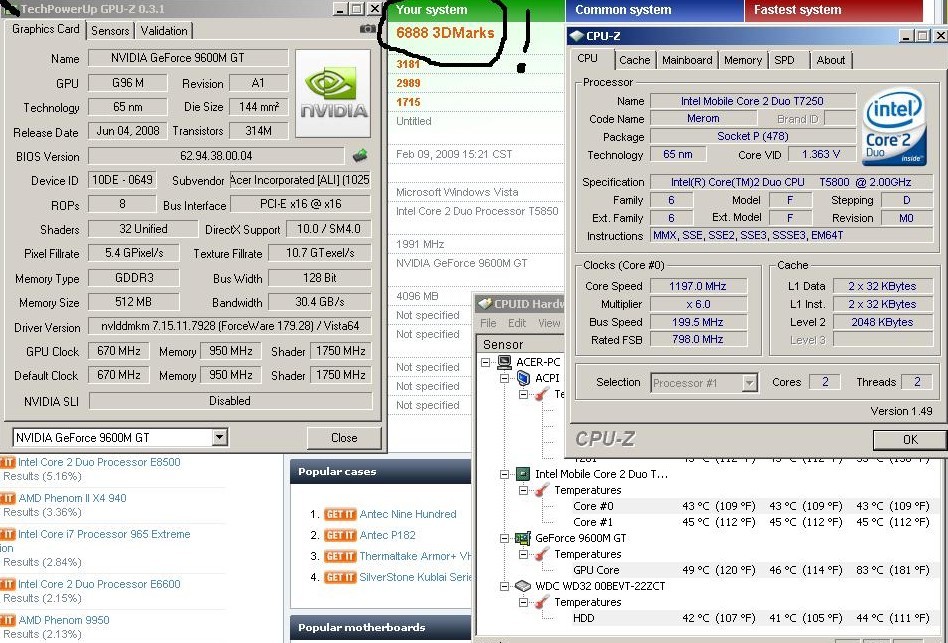Click the BIOS save chip icon in GPU-Z
The image size is (948, 643).
(x=360, y=156)
